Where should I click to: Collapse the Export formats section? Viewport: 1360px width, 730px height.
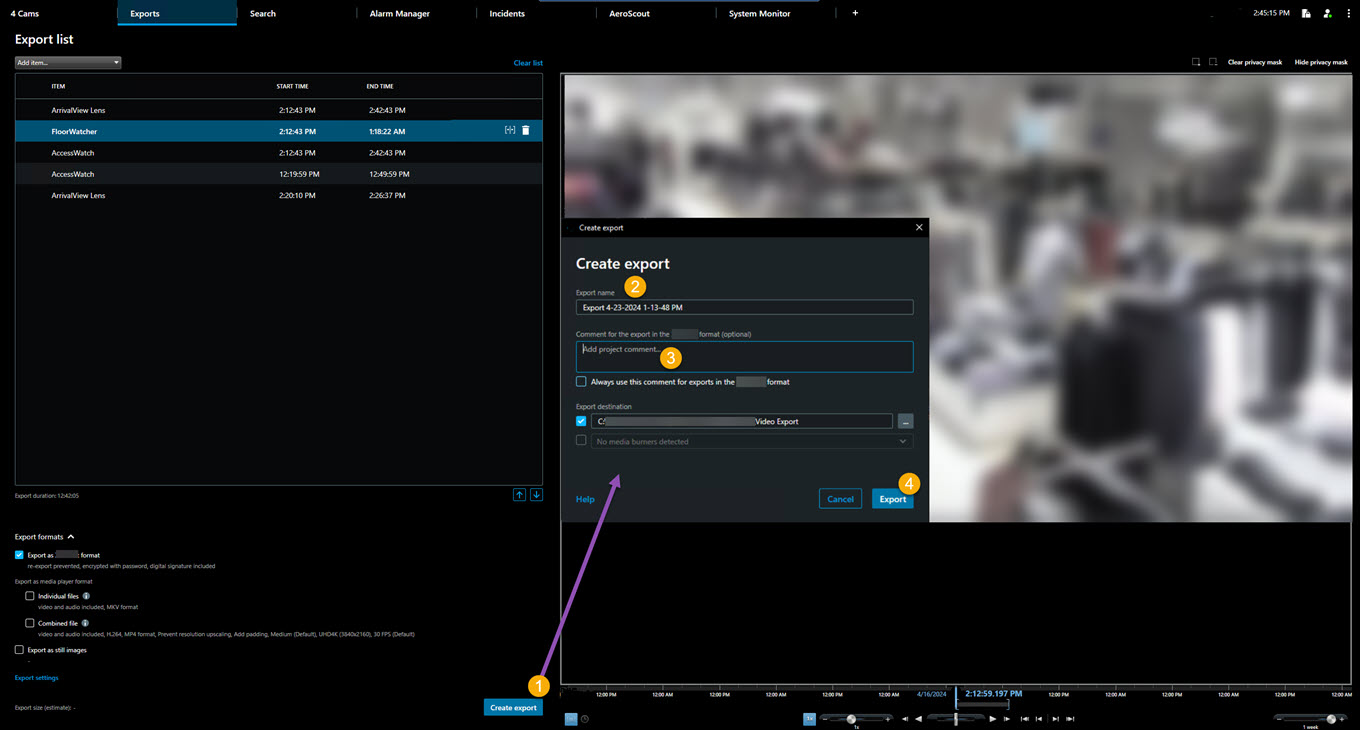click(x=71, y=537)
